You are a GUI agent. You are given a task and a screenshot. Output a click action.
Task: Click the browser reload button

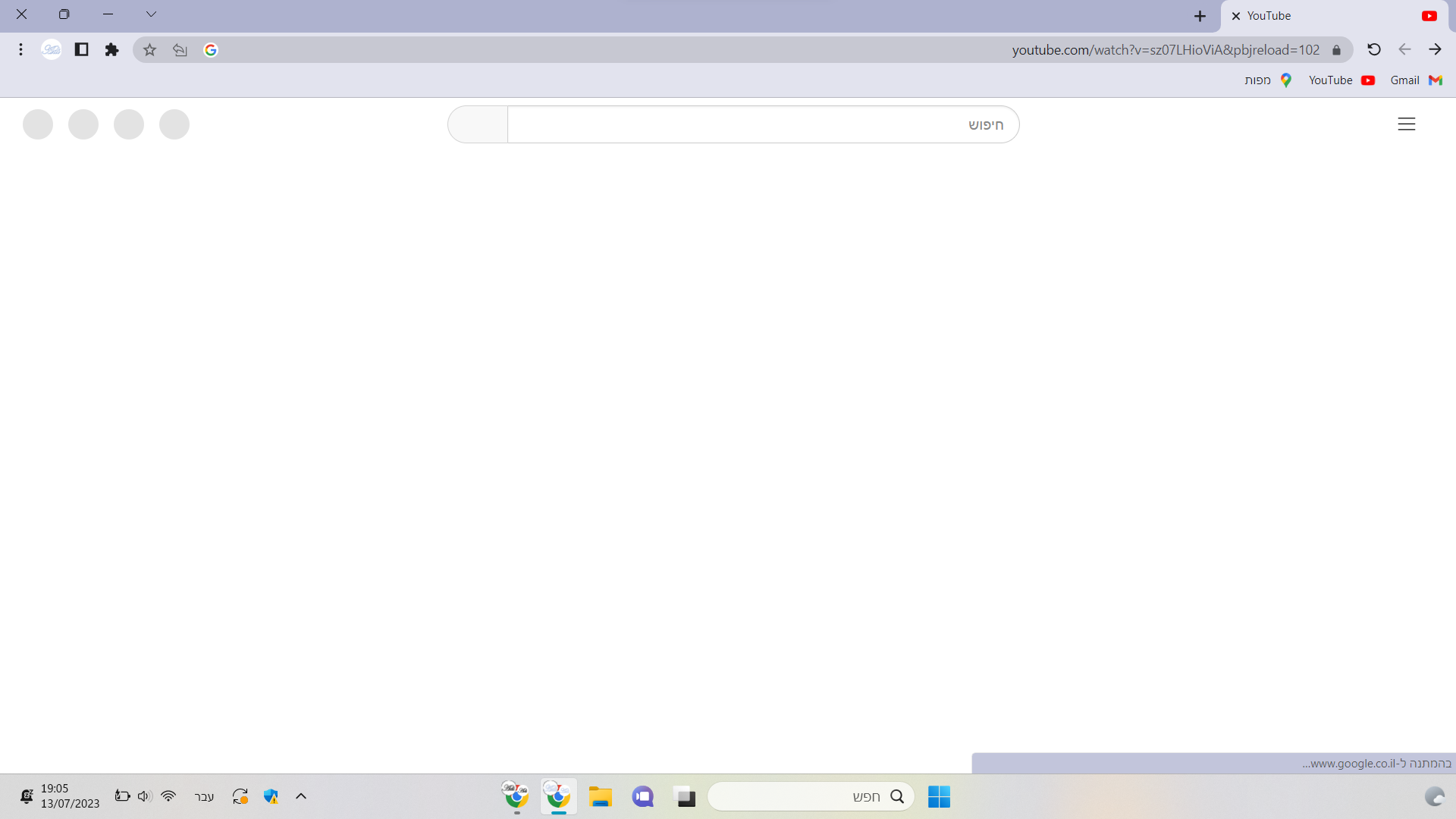pos(1373,50)
